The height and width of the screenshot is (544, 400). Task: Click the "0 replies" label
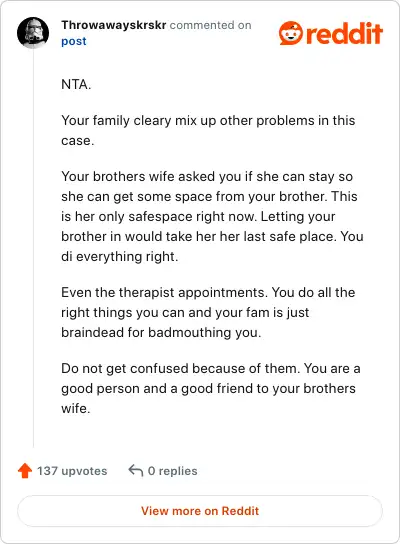coord(172,471)
